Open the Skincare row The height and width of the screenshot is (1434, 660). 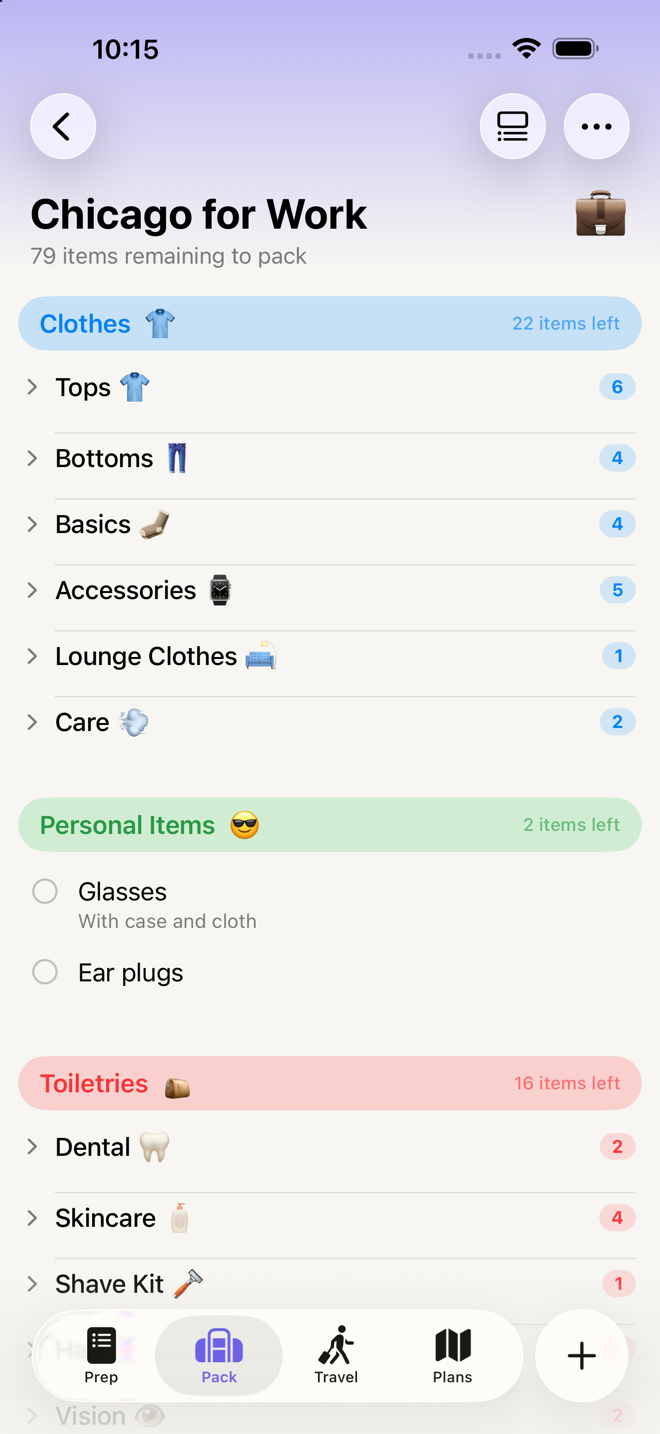[x=330, y=1218]
